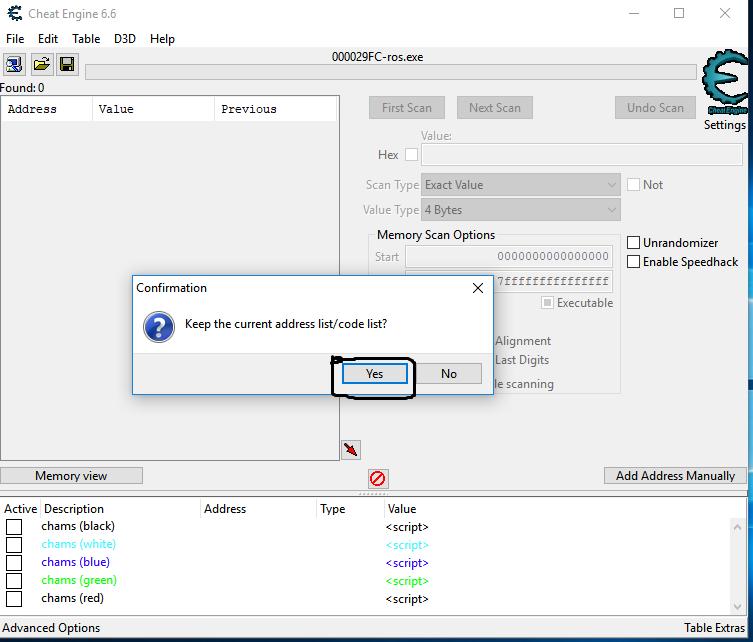Image resolution: width=753 pixels, height=642 pixels.
Task: Click the Cheat Engine logo
Action: tap(726, 82)
